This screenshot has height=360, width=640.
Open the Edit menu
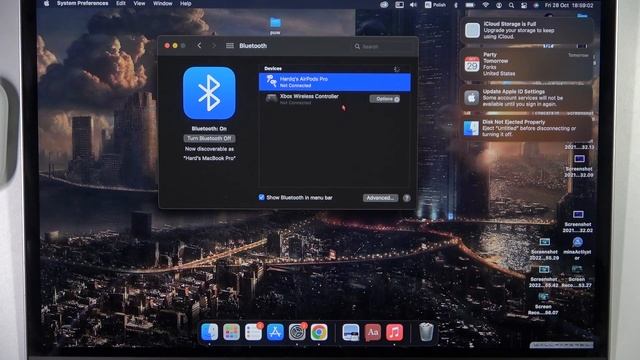(x=121, y=3)
